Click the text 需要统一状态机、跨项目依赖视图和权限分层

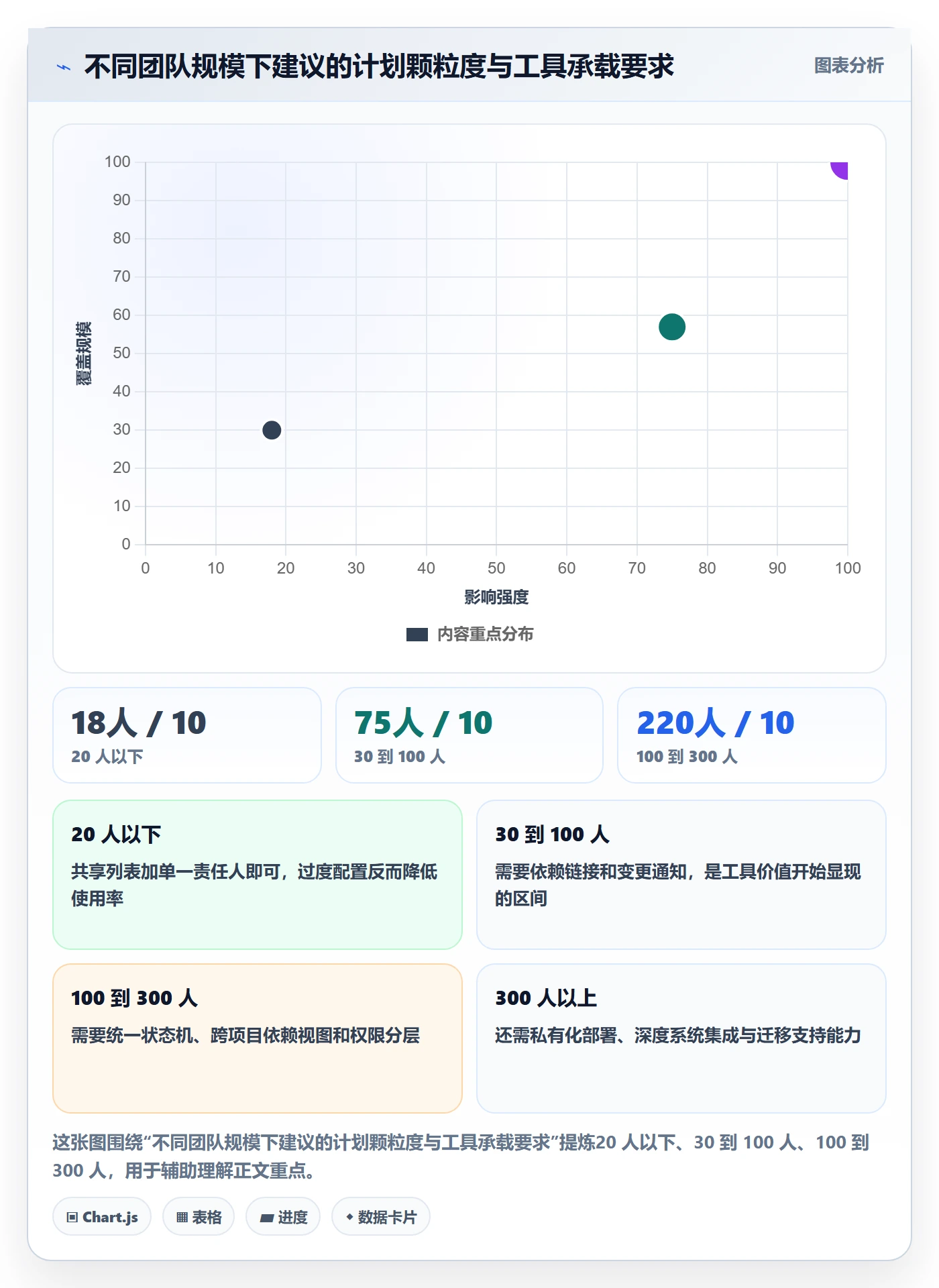pos(245,1035)
